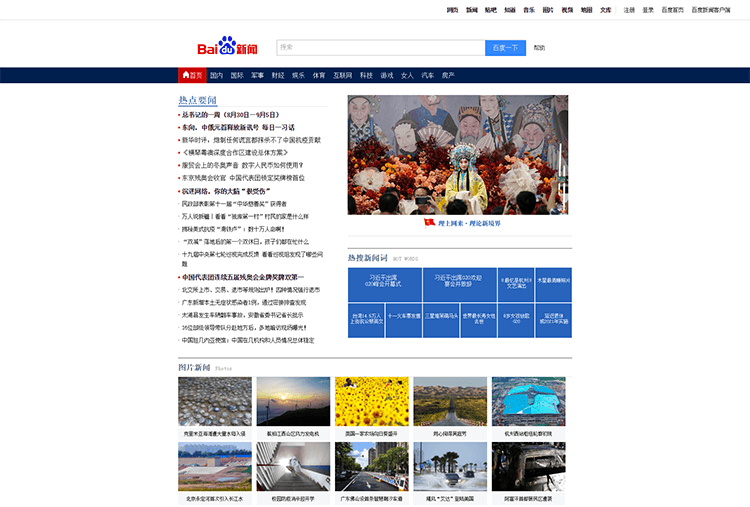Click inside the search input box
The width and height of the screenshot is (750, 507).
380,47
